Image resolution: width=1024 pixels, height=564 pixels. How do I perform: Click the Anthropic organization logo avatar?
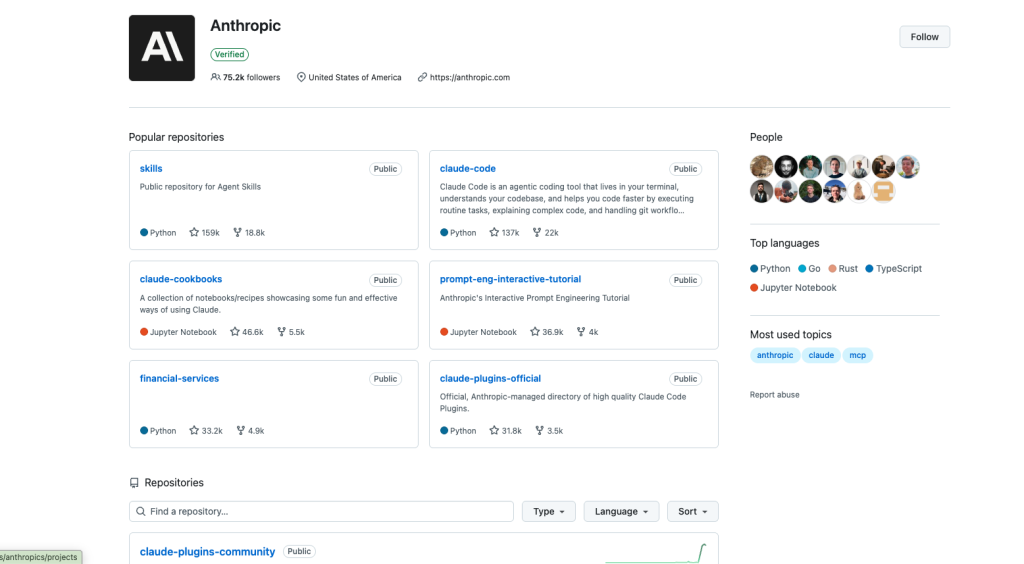161,48
